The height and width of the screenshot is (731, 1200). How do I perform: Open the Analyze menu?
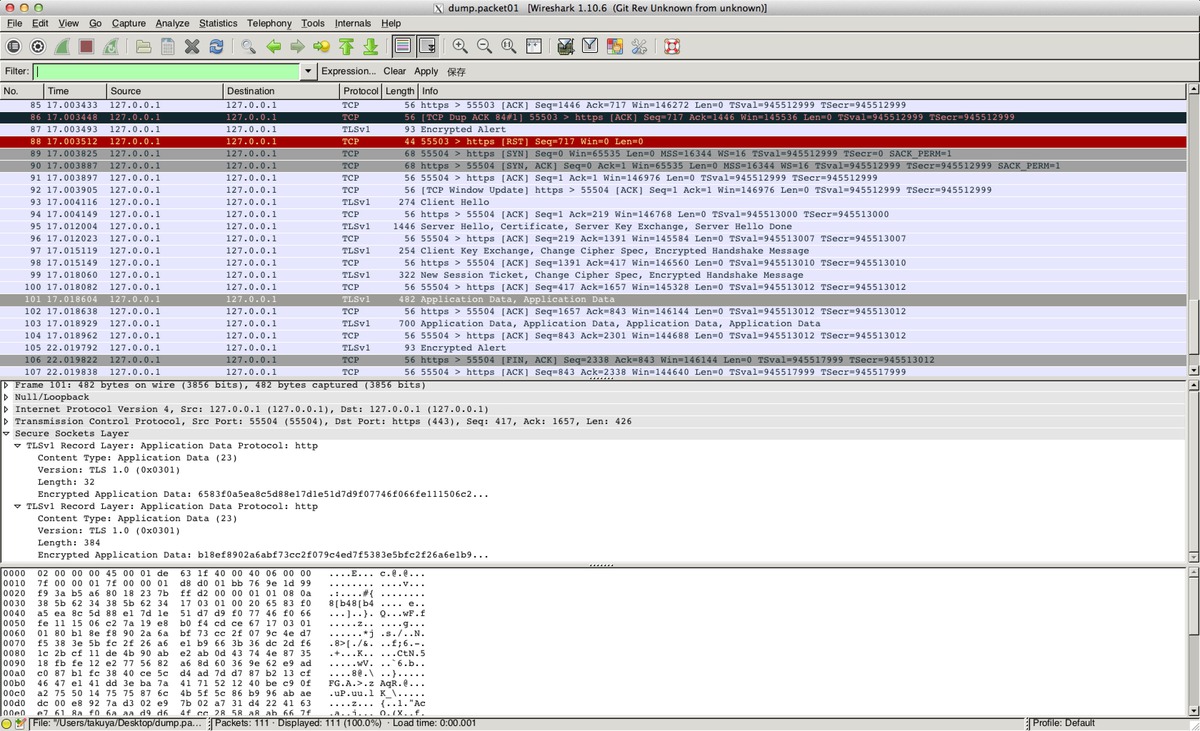pyautogui.click(x=172, y=23)
